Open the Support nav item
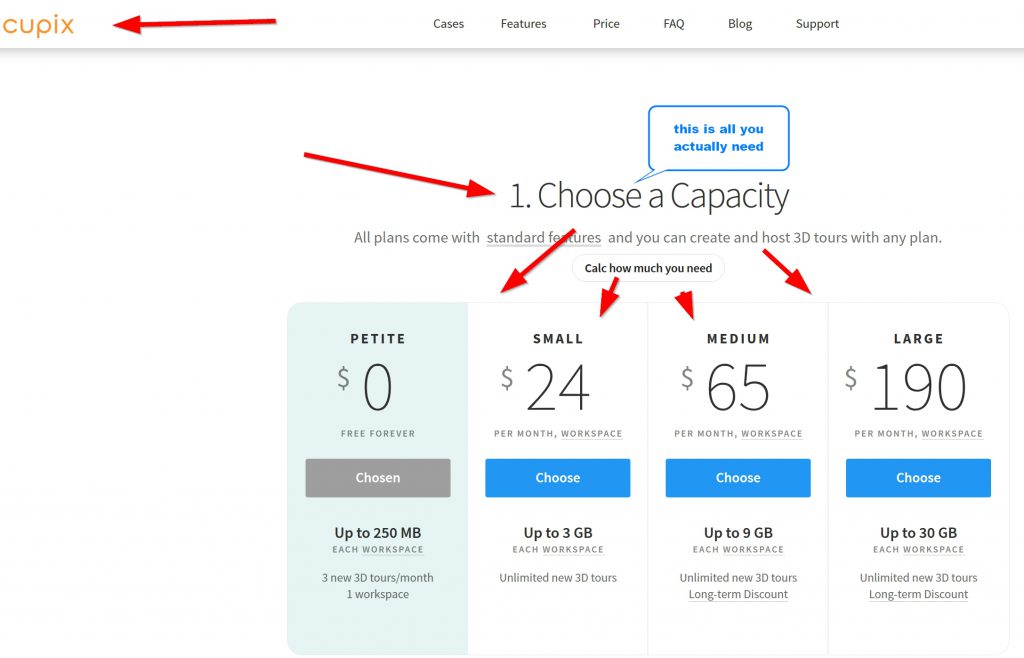This screenshot has width=1024, height=658. pos(817,24)
